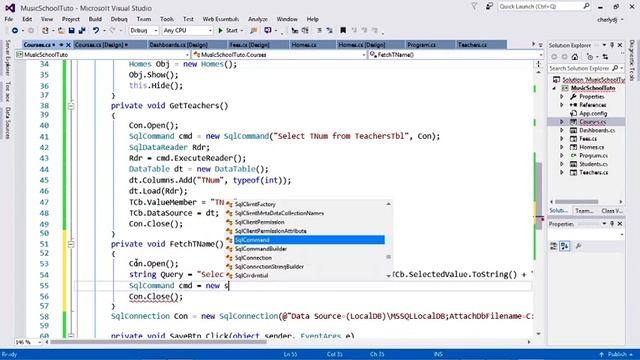Save the current file with the disk icon
This screenshot has width=640, height=360.
coord(71,31)
